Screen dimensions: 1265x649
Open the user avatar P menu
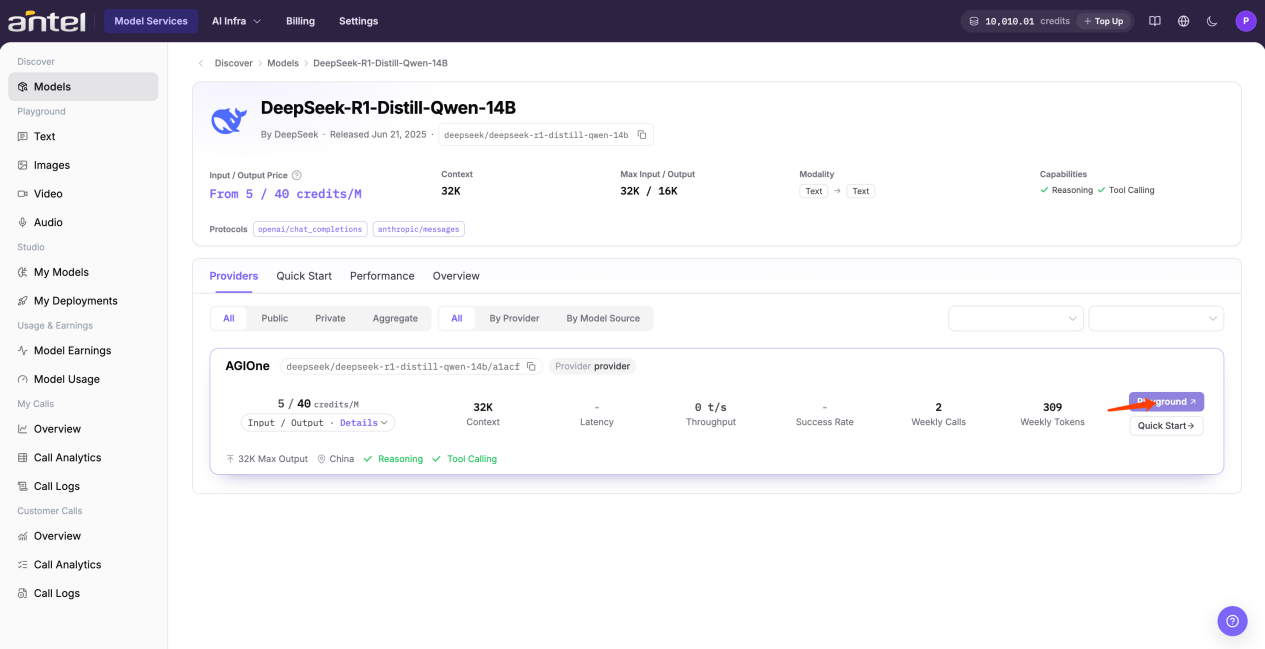pyautogui.click(x=1245, y=21)
